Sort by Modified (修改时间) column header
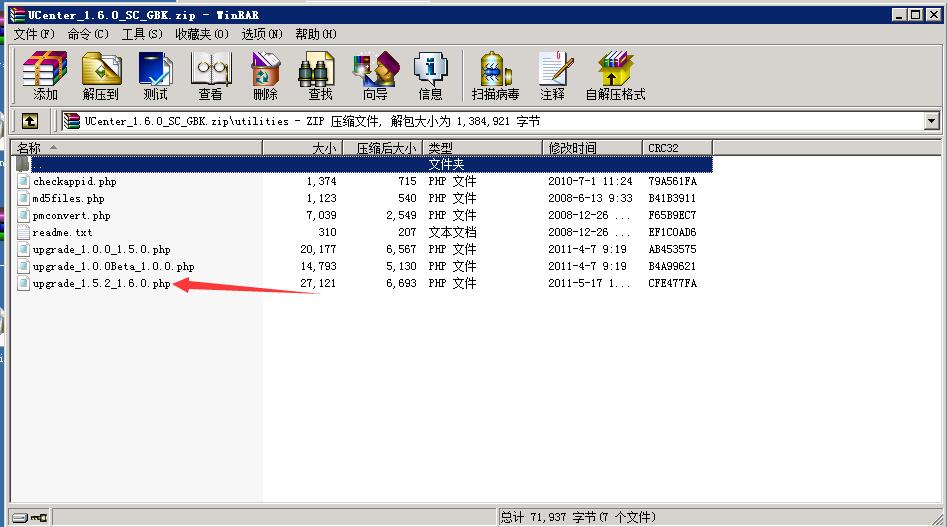947x527 pixels. [x=592, y=148]
